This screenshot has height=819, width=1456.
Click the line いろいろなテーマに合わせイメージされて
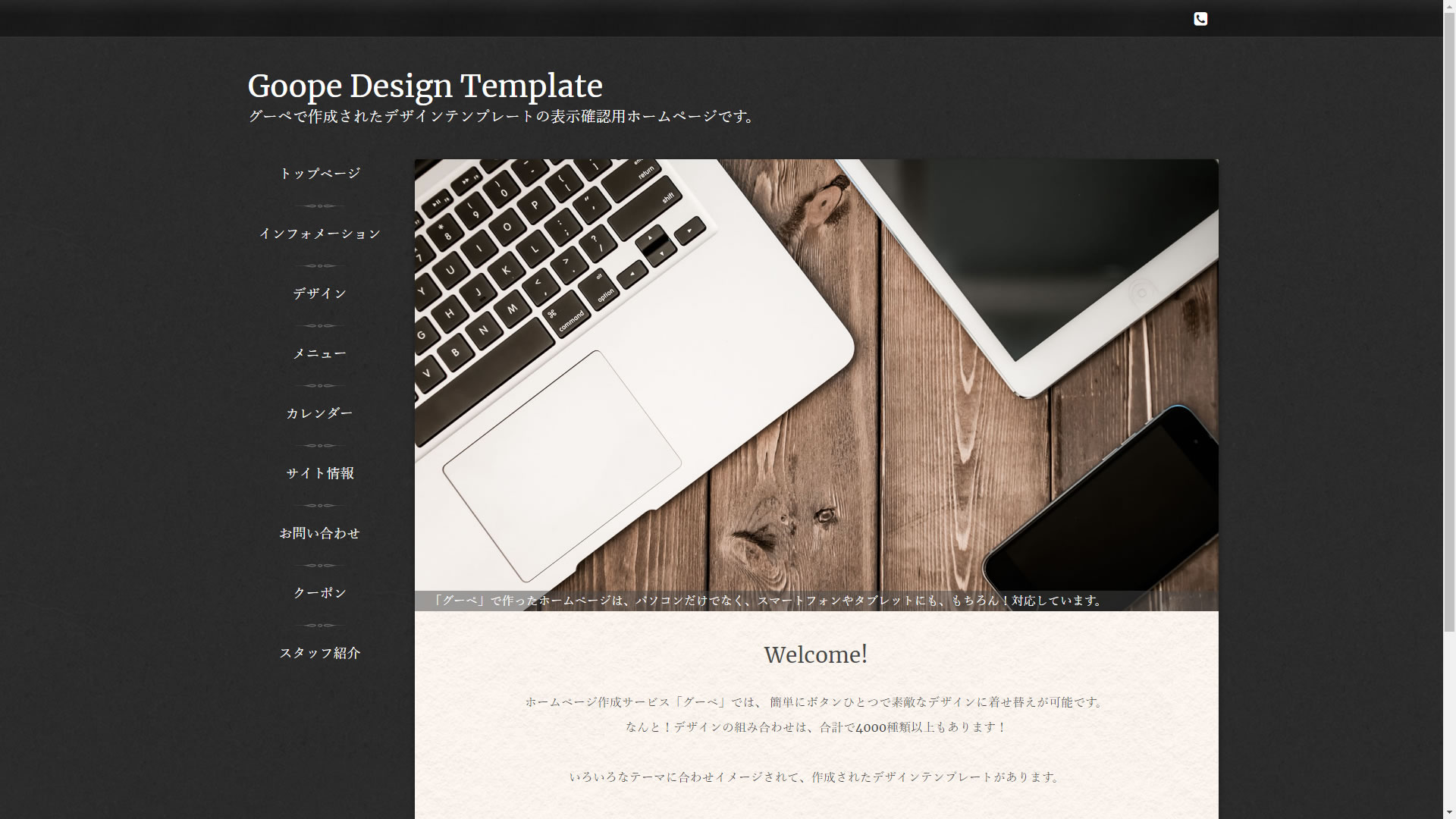(x=816, y=777)
